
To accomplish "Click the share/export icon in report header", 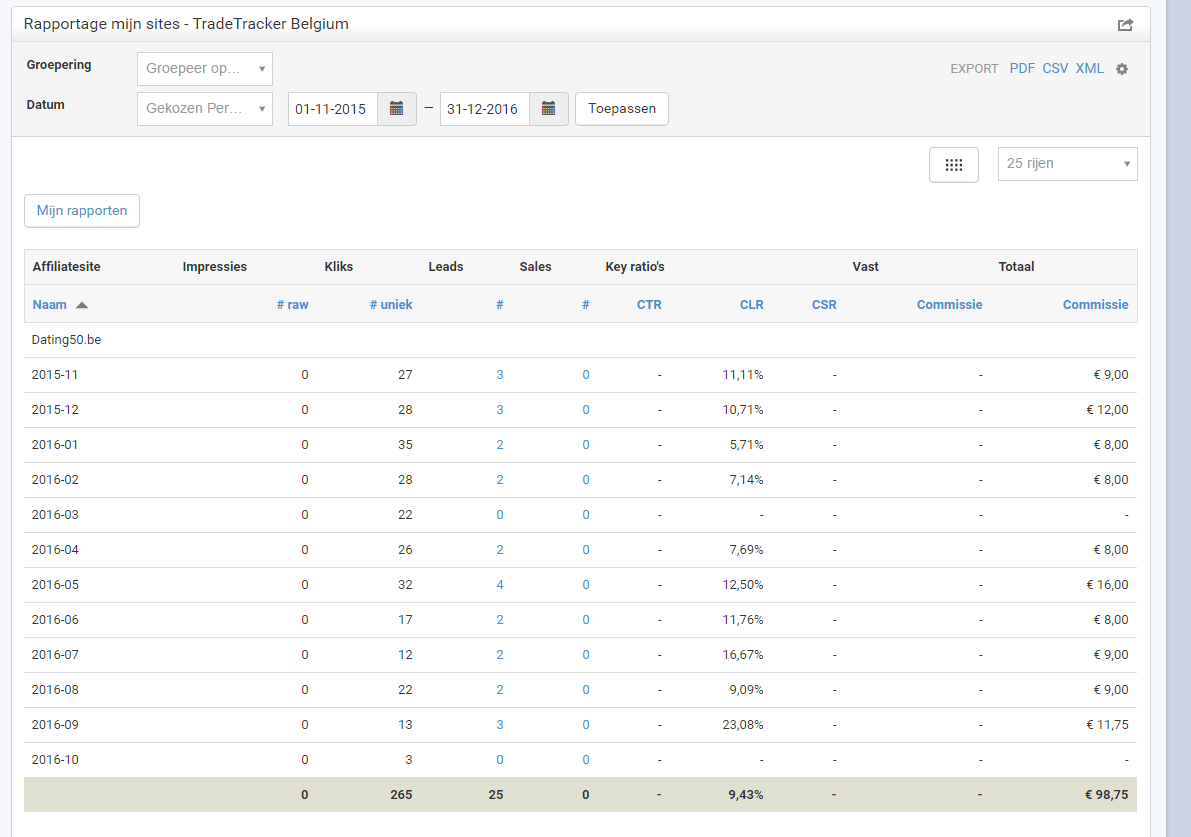I will pos(1125,25).
